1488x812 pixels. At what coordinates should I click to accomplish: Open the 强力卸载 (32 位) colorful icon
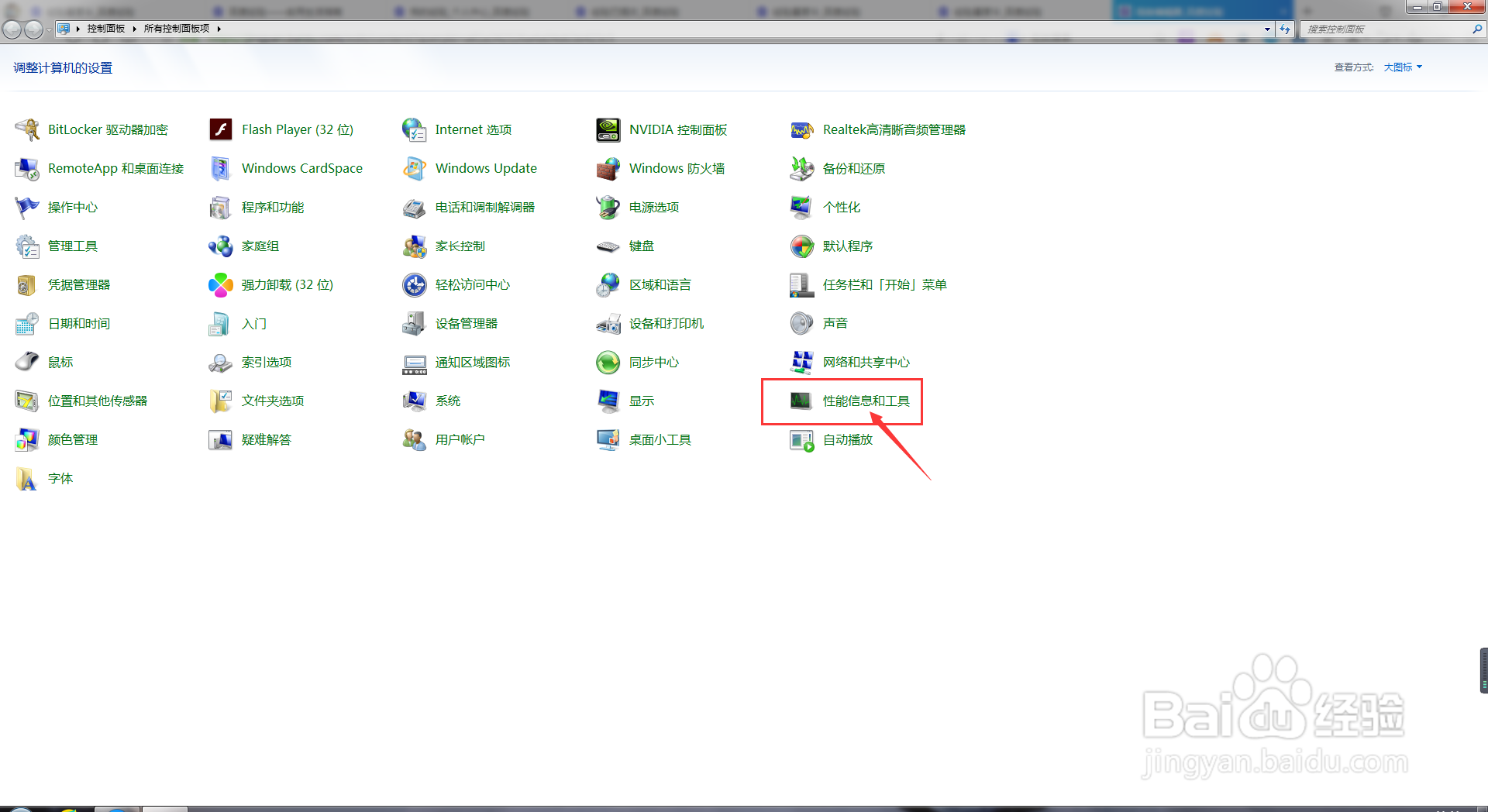[221, 284]
